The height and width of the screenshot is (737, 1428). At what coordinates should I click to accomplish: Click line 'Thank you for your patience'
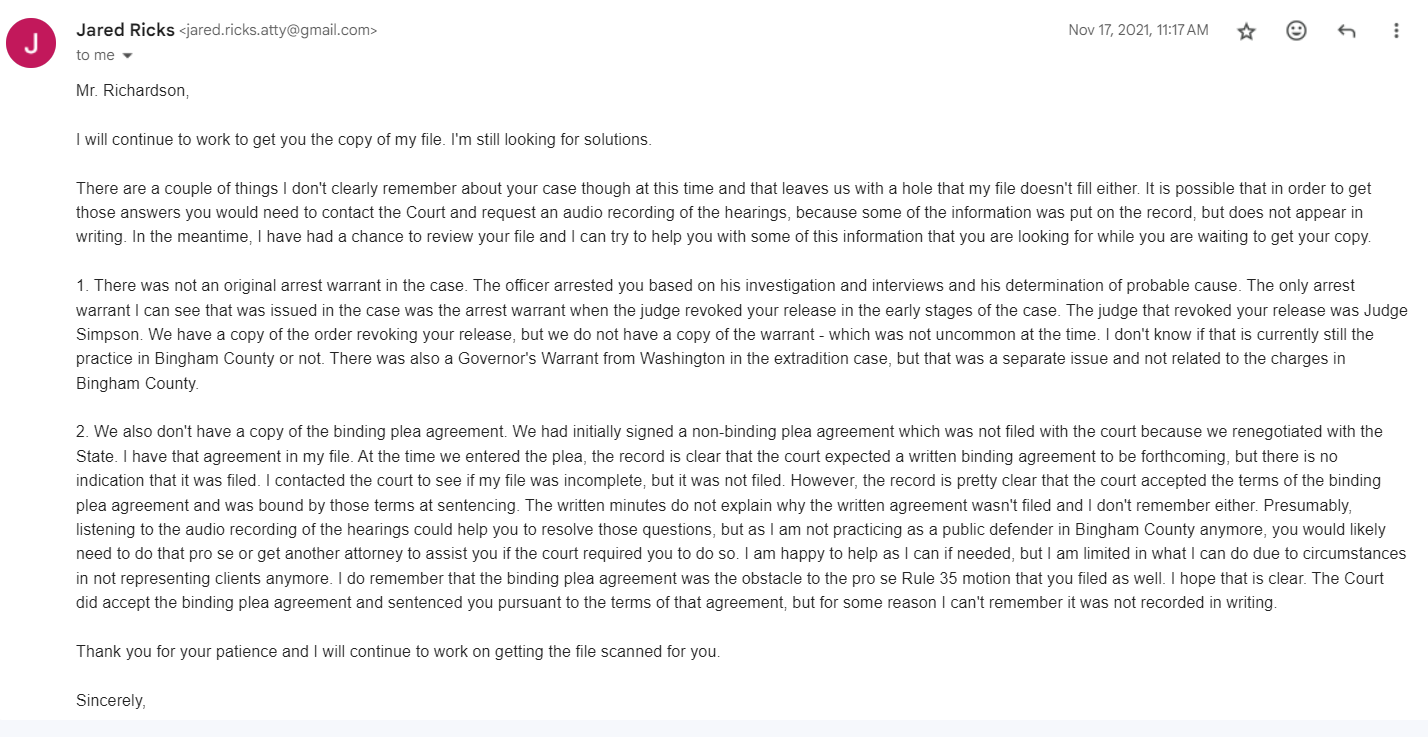(x=398, y=652)
